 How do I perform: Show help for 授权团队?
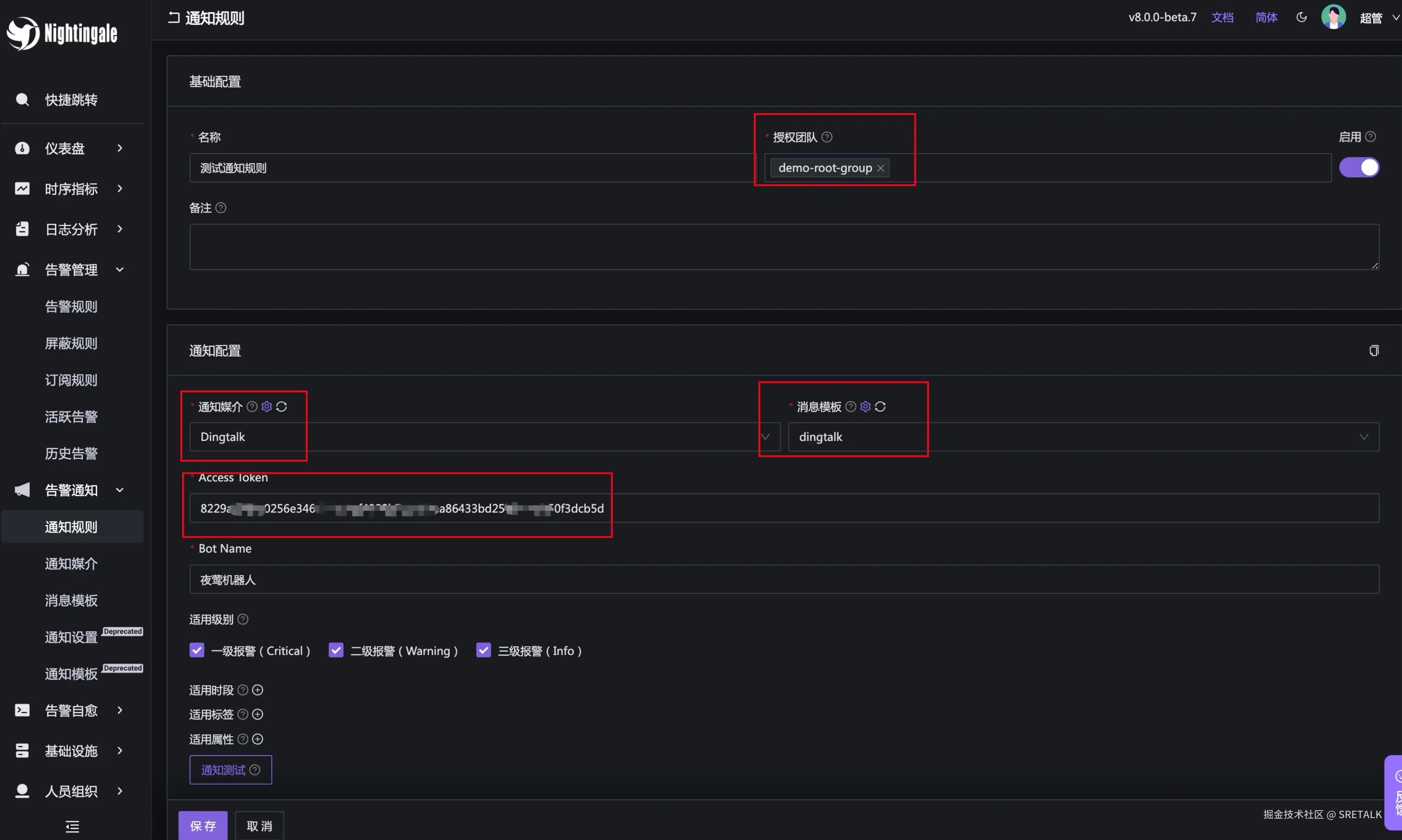pos(827,137)
